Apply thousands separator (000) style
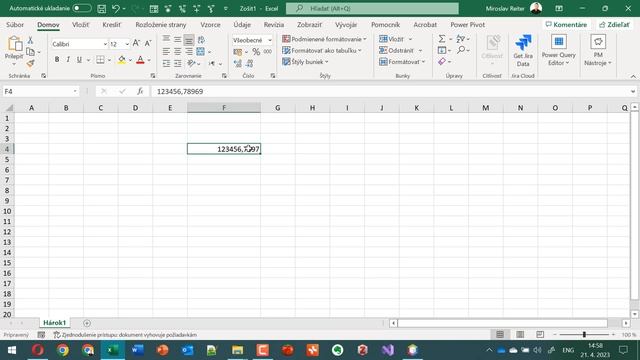 click(267, 52)
